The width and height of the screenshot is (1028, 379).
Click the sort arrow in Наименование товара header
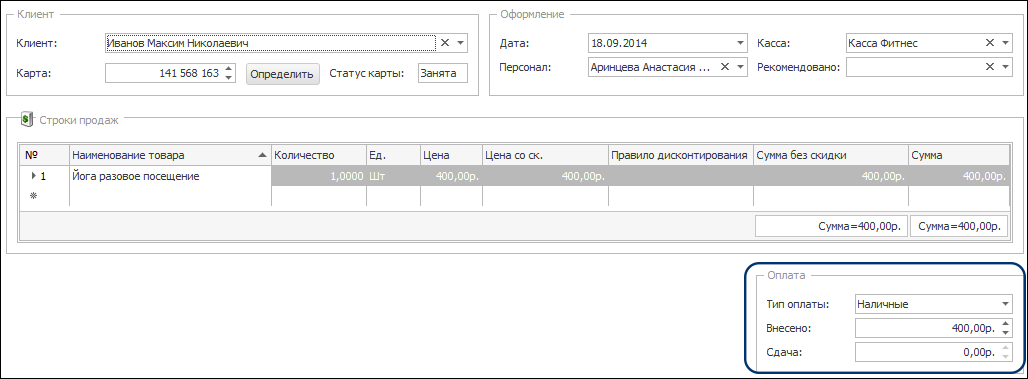click(262, 155)
